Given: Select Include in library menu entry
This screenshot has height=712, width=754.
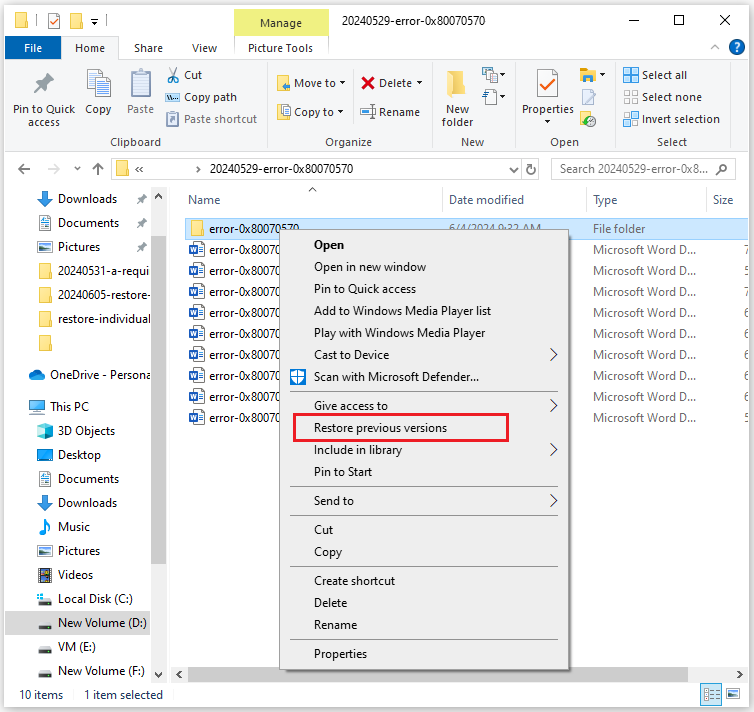Looking at the screenshot, I should coord(358,450).
